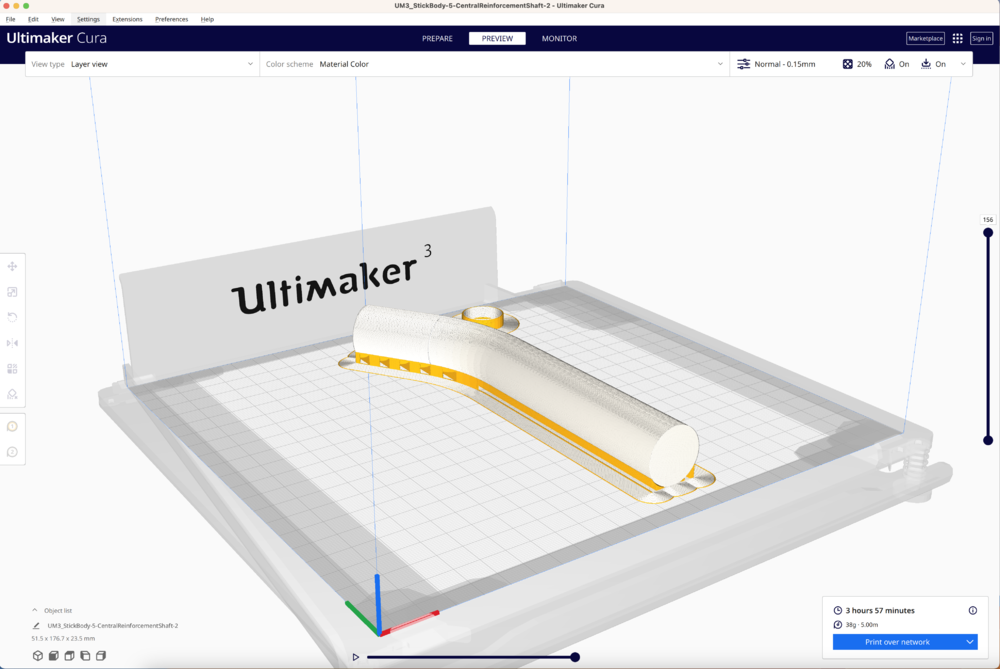Click the layer number 156 field
Image resolution: width=1000 pixels, height=669 pixels.
tap(988, 219)
